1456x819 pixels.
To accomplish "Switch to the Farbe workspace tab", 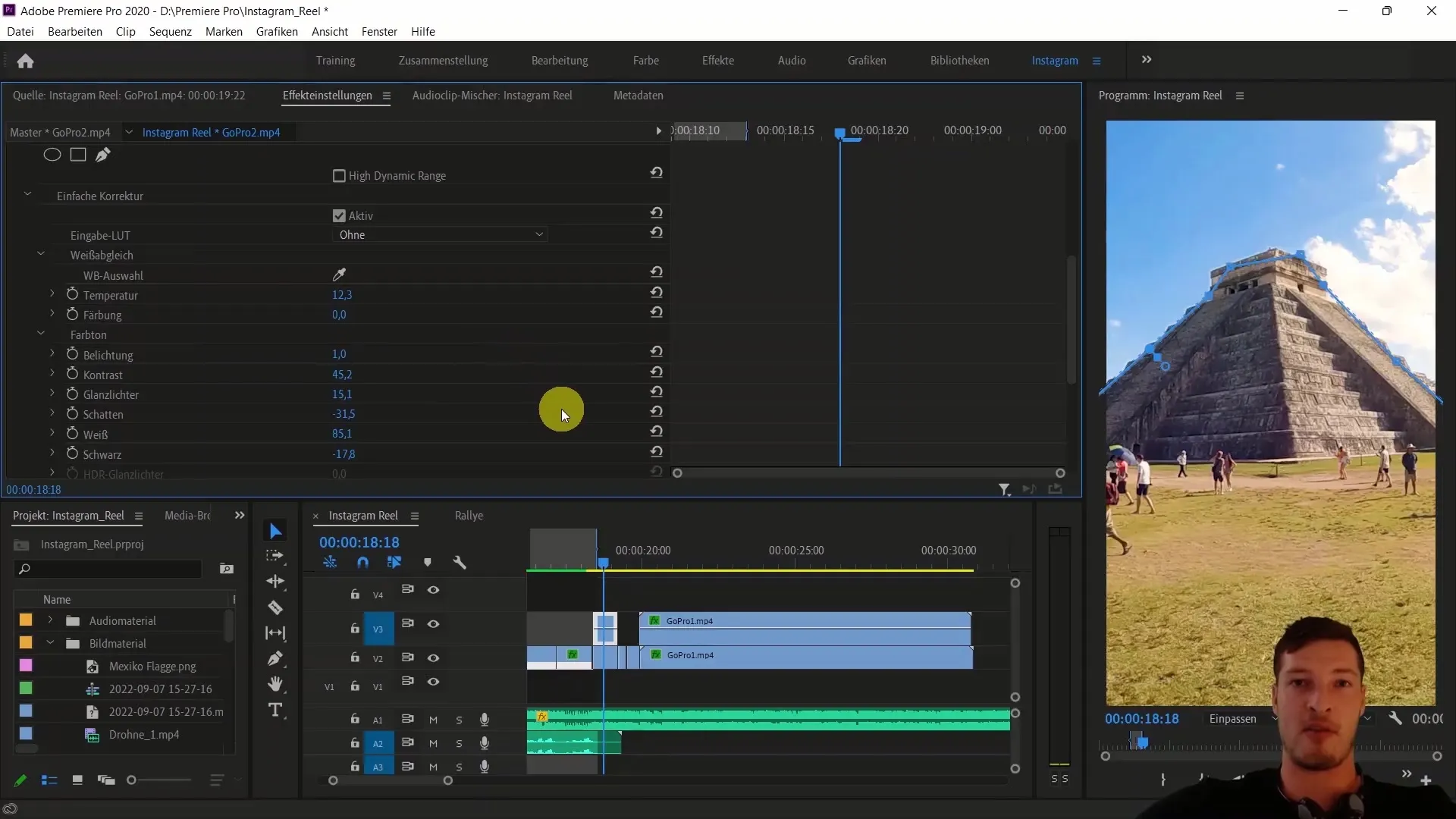I will 645,60.
